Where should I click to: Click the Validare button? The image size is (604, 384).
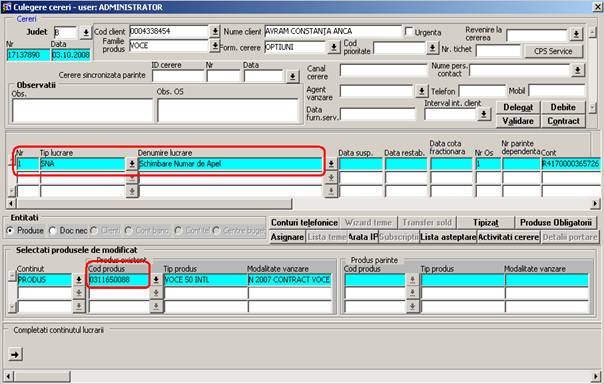(518, 121)
